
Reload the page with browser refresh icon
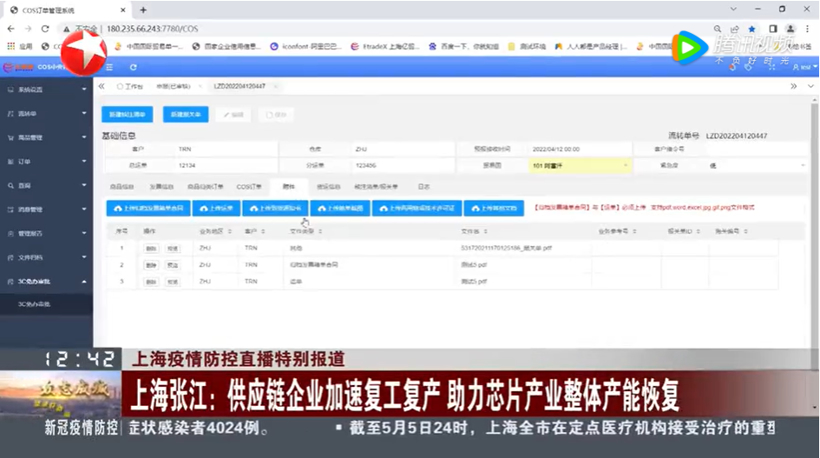point(45,29)
